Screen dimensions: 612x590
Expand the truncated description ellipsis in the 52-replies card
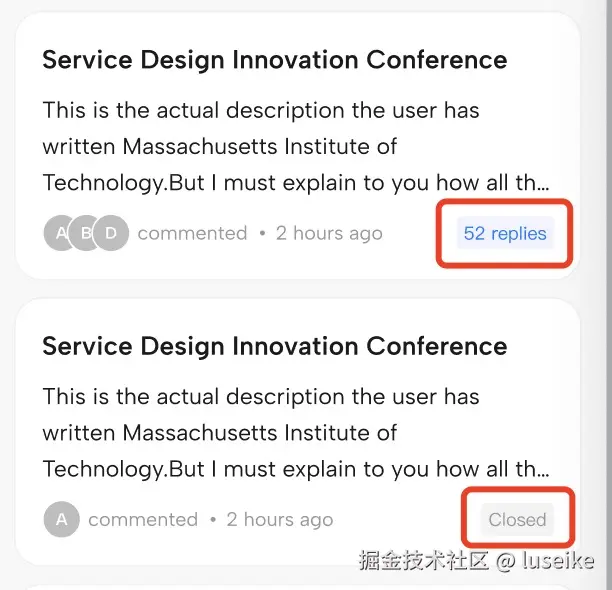[543, 184]
